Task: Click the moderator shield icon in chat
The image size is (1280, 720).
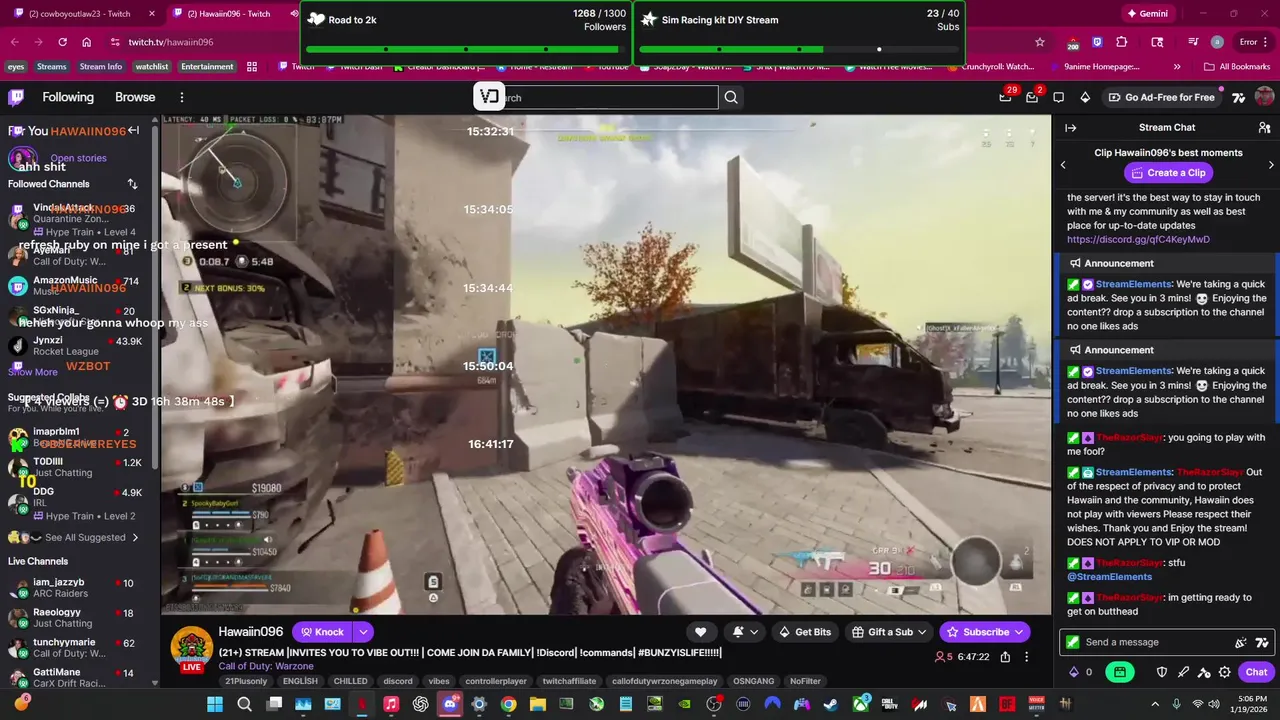Action: point(1162,672)
